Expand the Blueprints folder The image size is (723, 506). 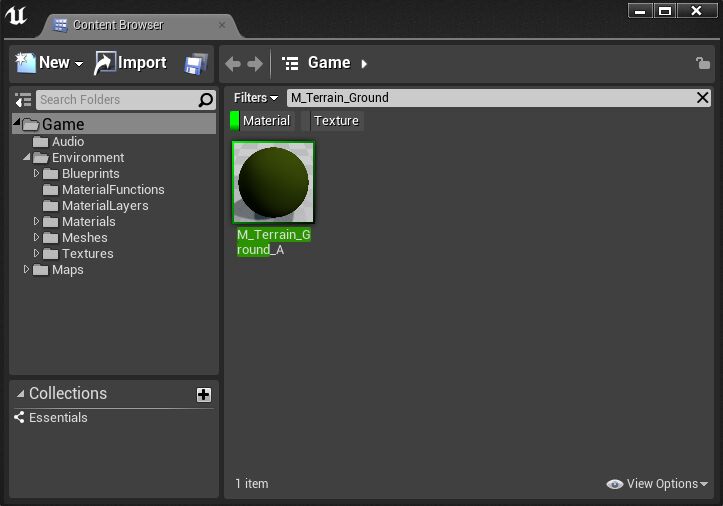[x=36, y=173]
